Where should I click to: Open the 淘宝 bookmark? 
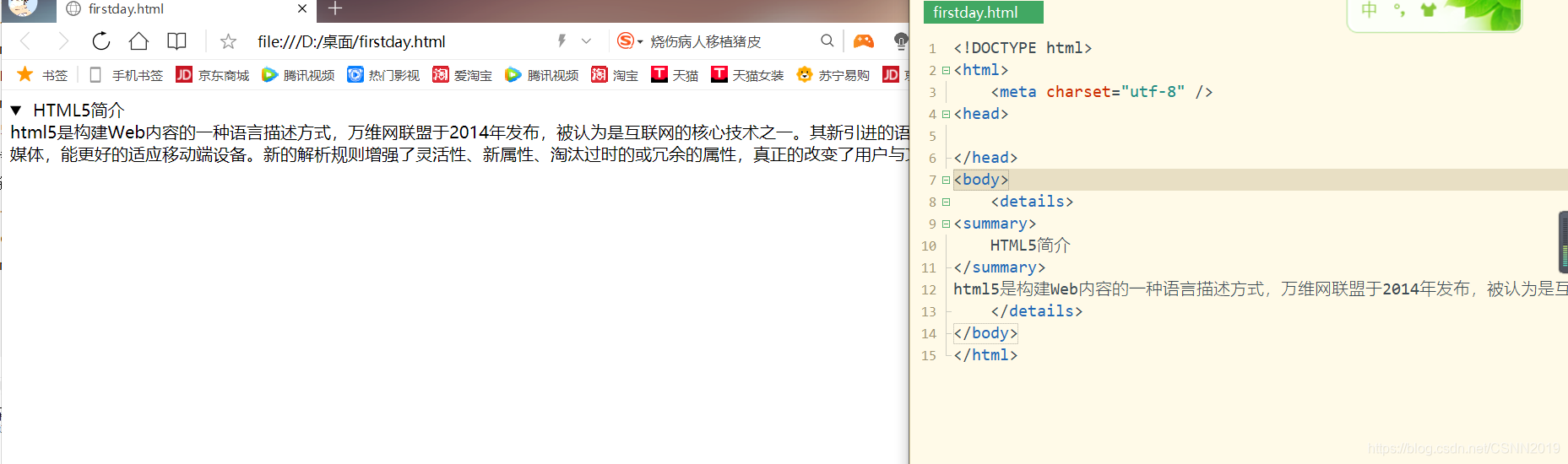tap(615, 75)
